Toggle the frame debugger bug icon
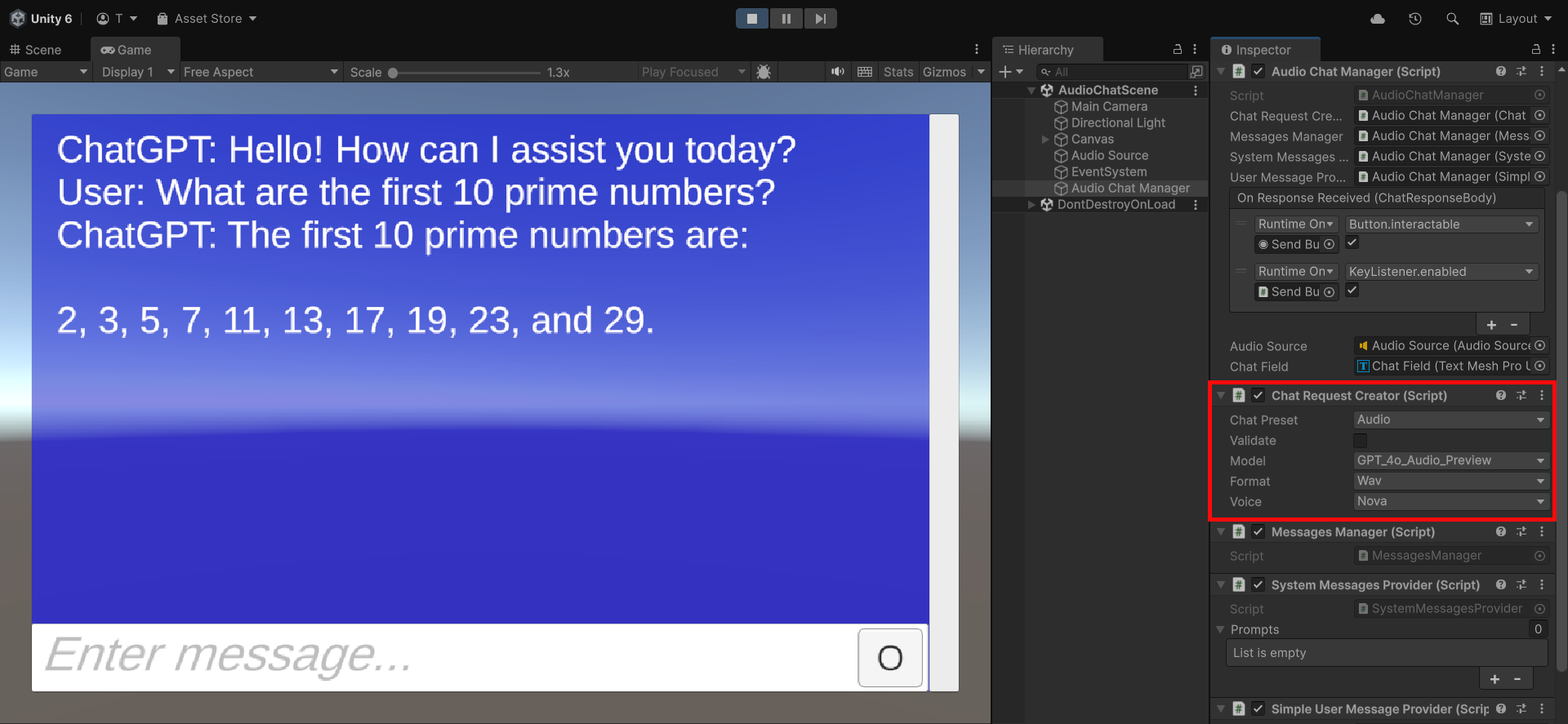Screen dimensions: 1568x724 coord(764,72)
